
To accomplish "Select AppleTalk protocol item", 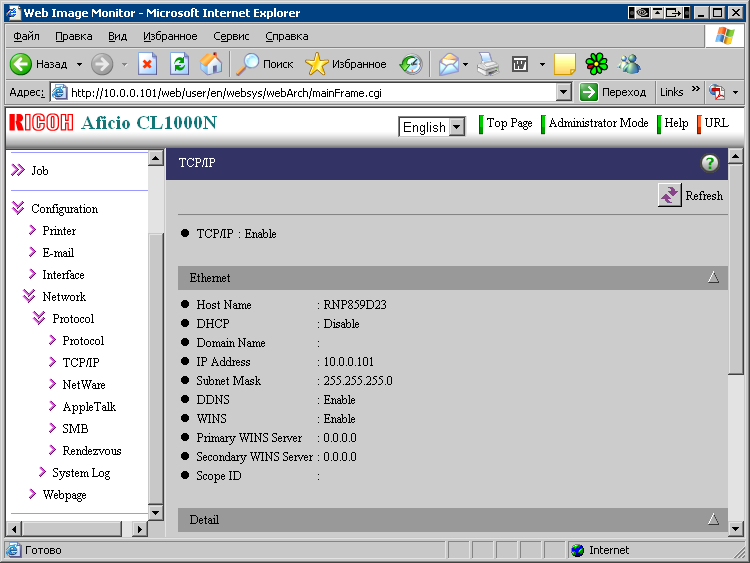I will pyautogui.click(x=89, y=407).
